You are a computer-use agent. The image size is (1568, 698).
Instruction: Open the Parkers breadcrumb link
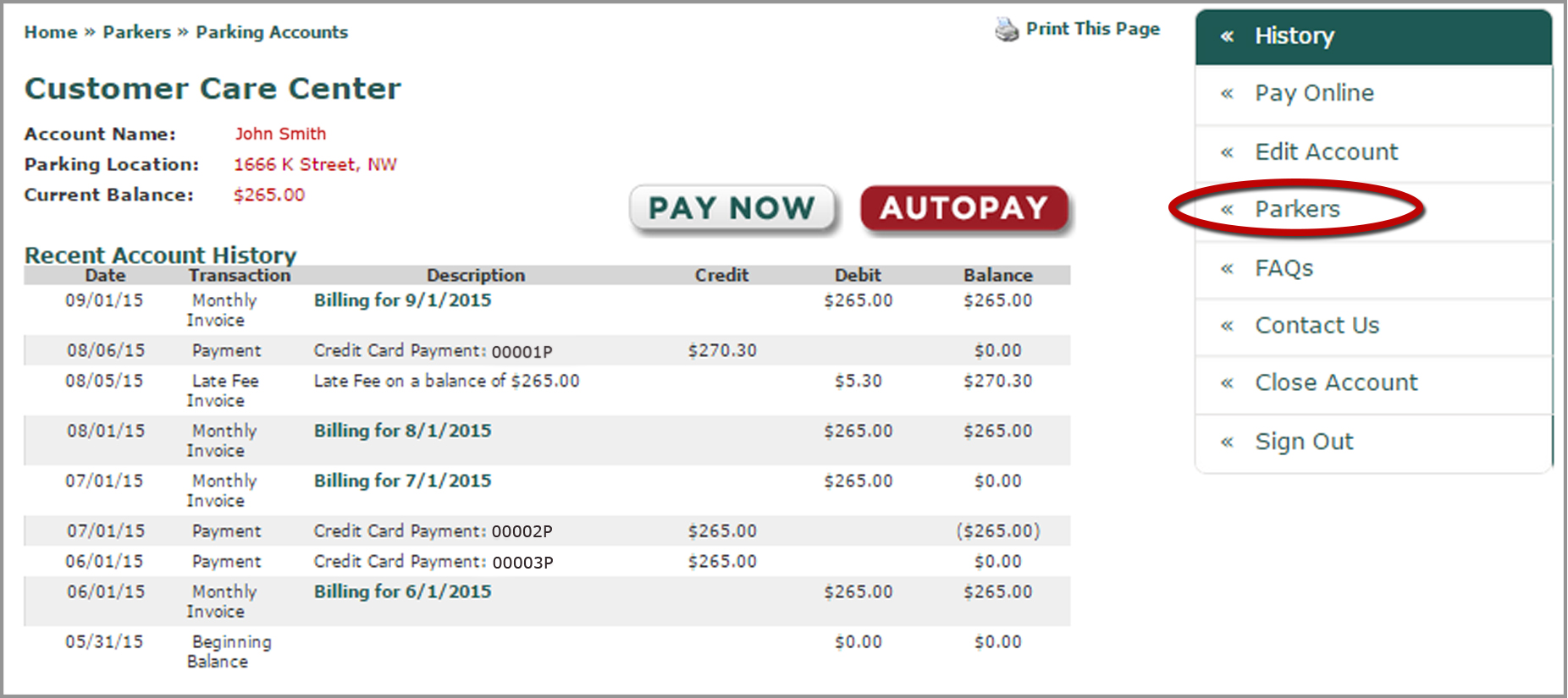[x=137, y=32]
